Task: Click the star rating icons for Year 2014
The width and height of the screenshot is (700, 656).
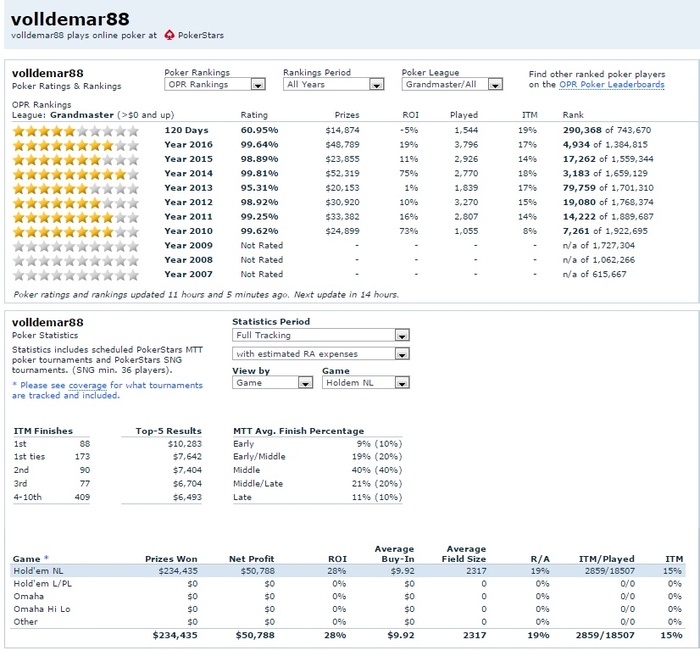Action: pyautogui.click(x=75, y=174)
